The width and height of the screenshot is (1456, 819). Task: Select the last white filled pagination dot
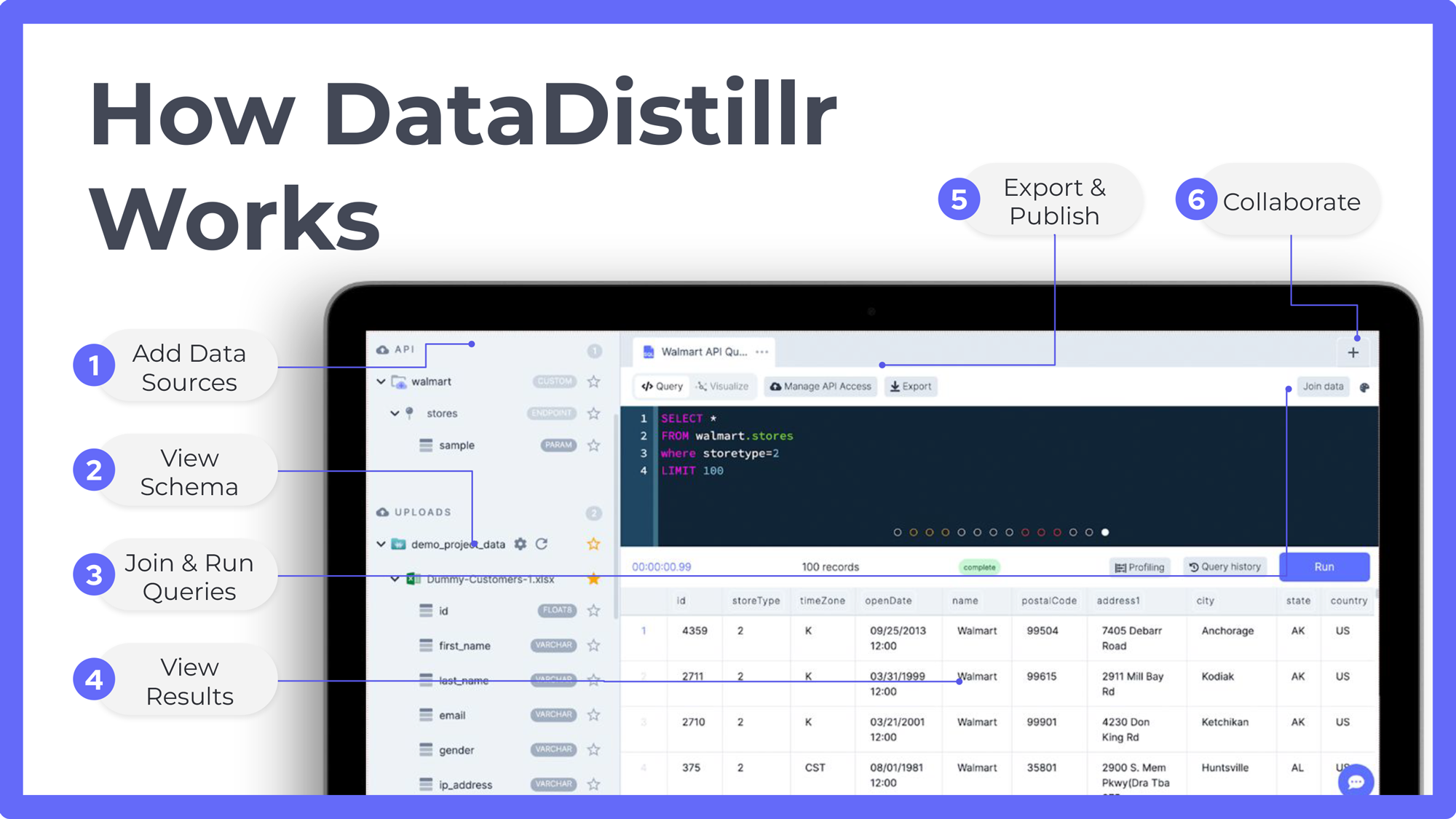(x=1105, y=532)
